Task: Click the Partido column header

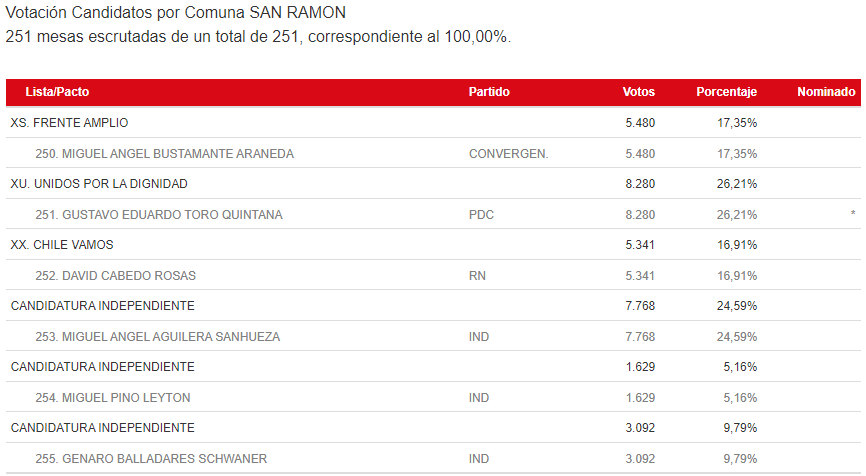Action: 489,92
